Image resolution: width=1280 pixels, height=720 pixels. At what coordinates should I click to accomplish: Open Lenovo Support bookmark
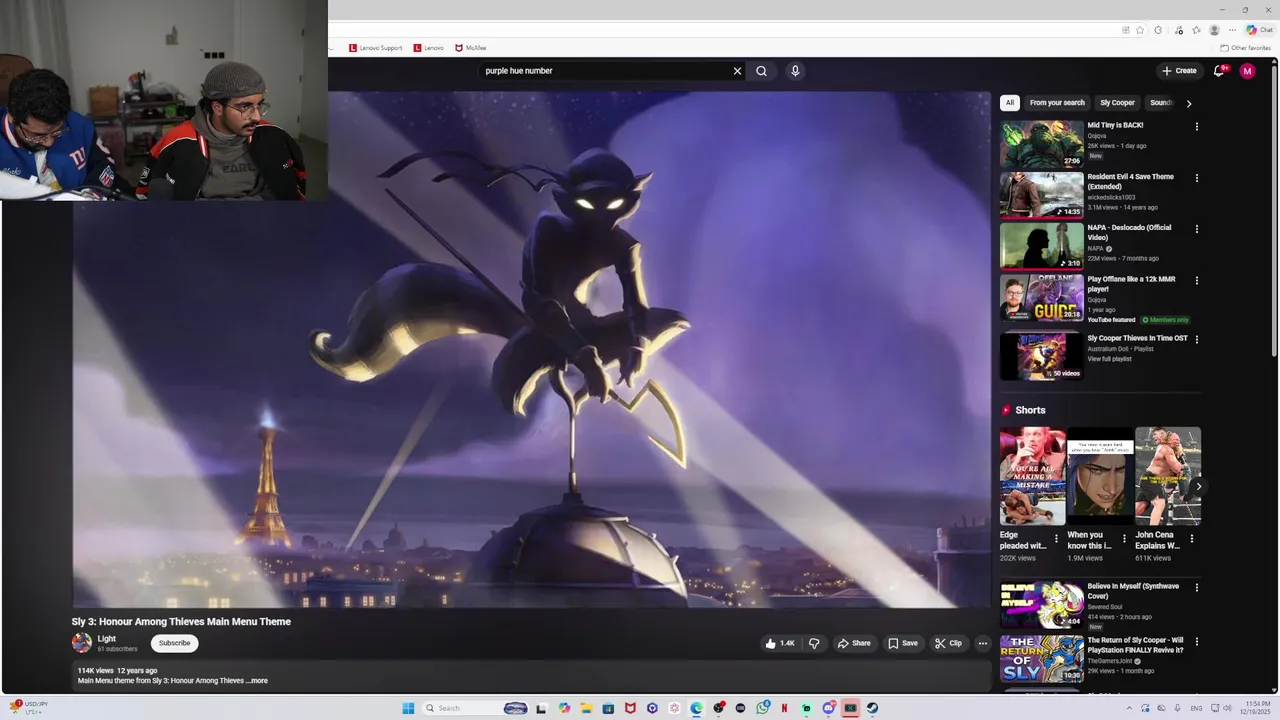point(375,48)
